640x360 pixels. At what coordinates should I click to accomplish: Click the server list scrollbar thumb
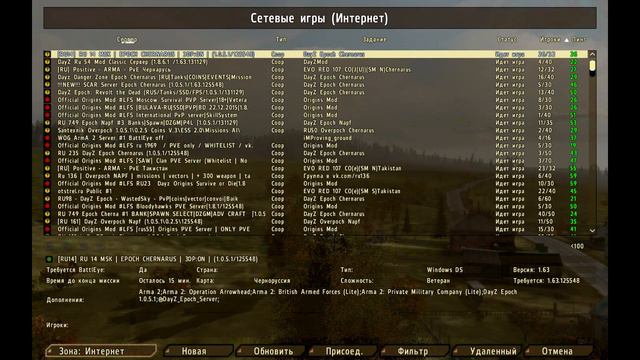(x=592, y=66)
